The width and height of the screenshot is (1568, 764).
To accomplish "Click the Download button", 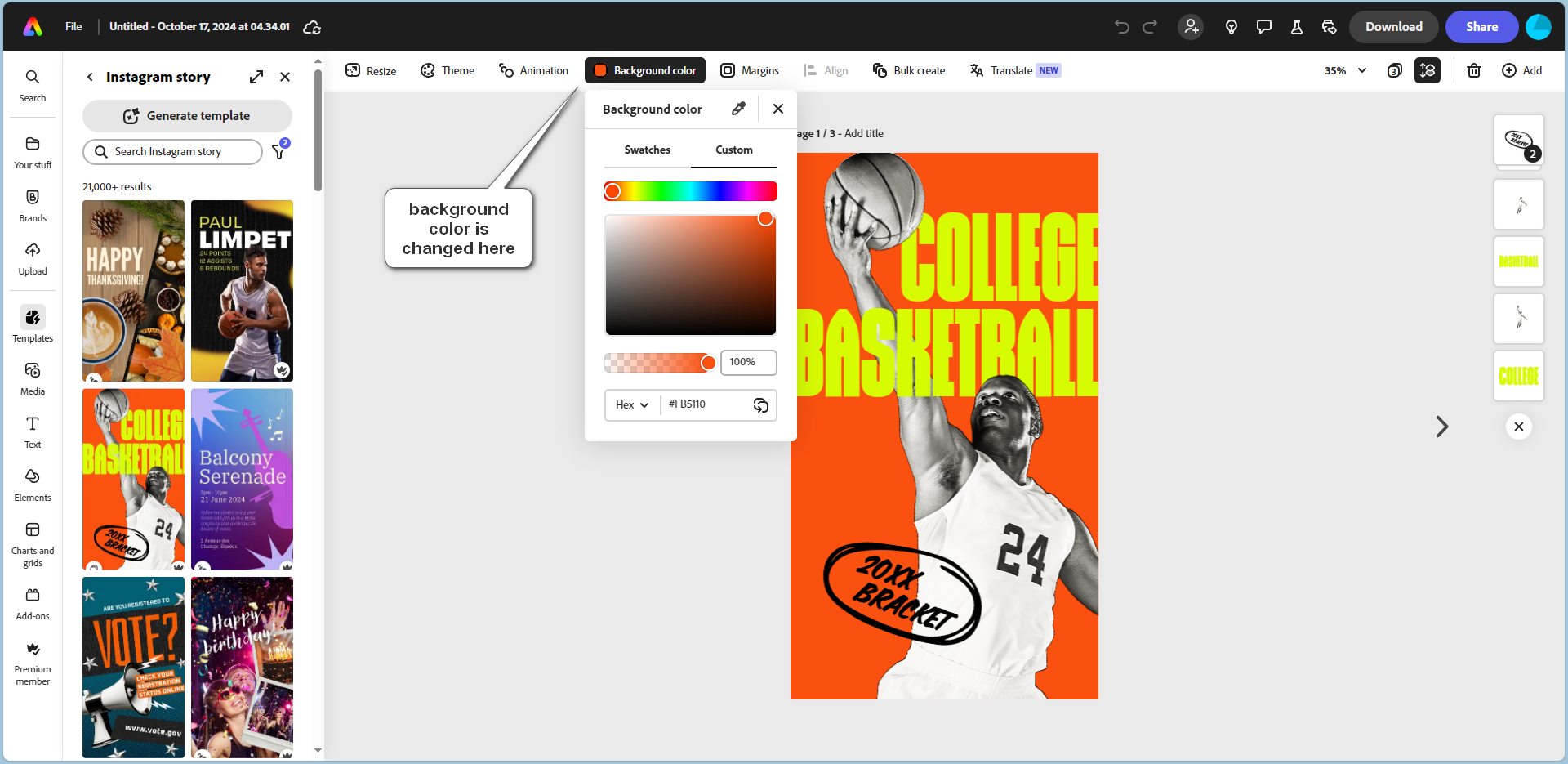I will pyautogui.click(x=1393, y=26).
